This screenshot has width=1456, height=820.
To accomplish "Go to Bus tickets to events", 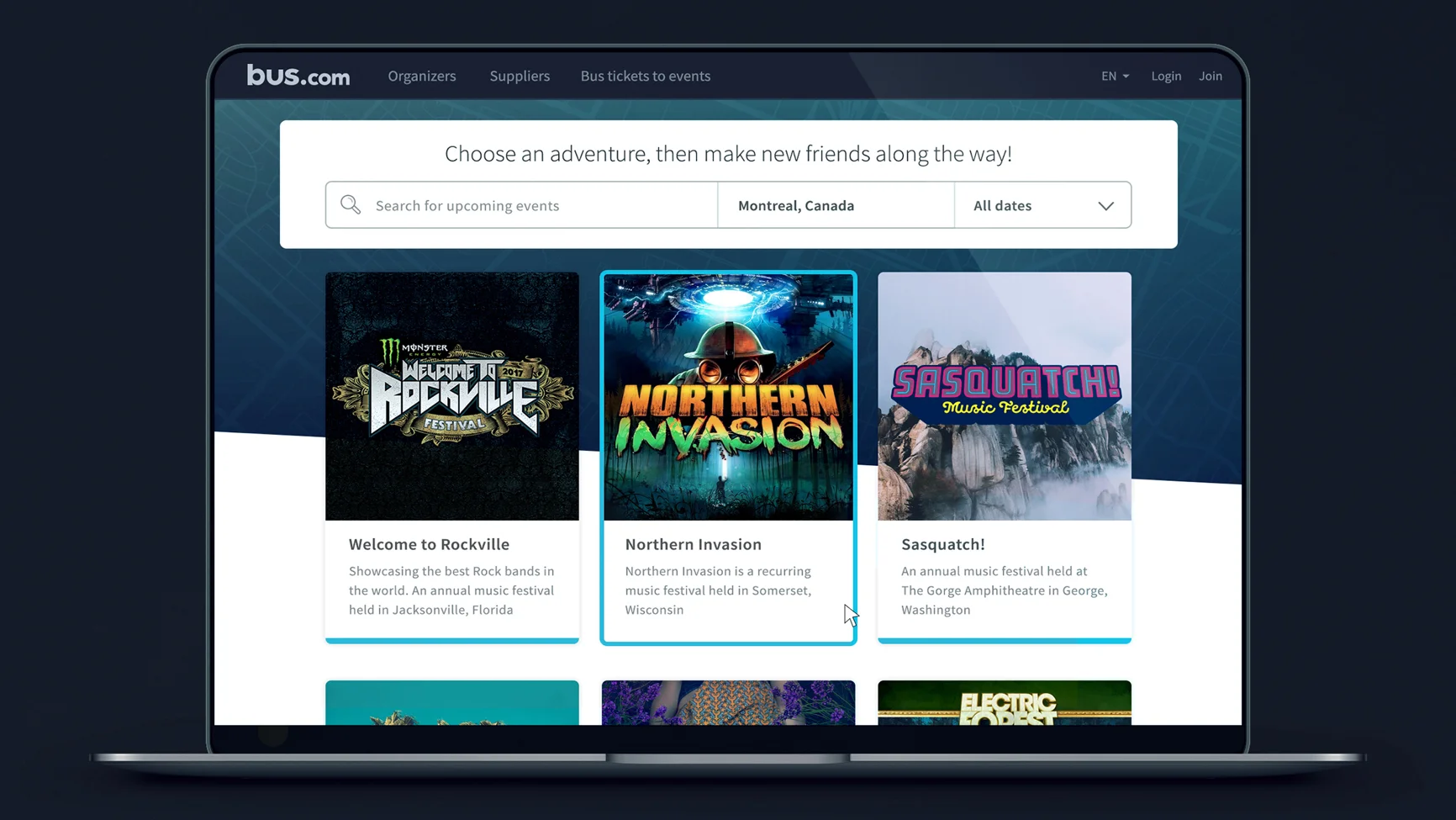I will (646, 76).
